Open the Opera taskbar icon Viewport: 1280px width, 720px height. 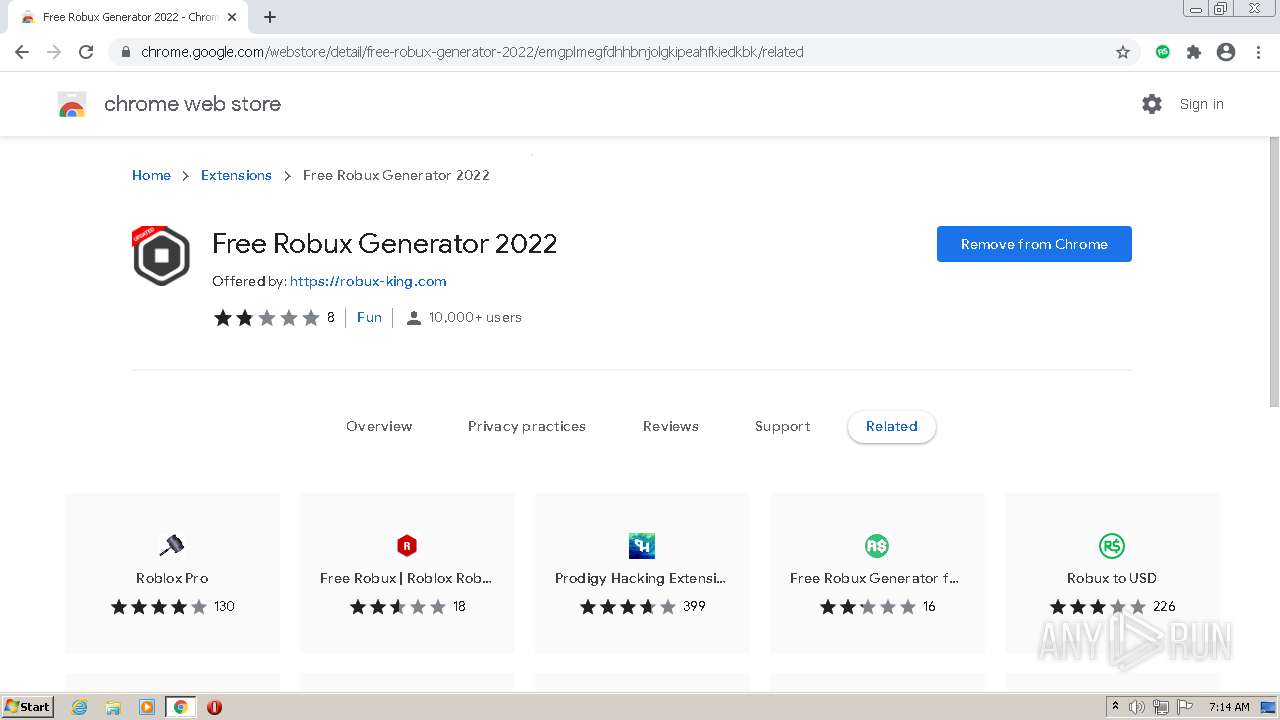tap(214, 707)
